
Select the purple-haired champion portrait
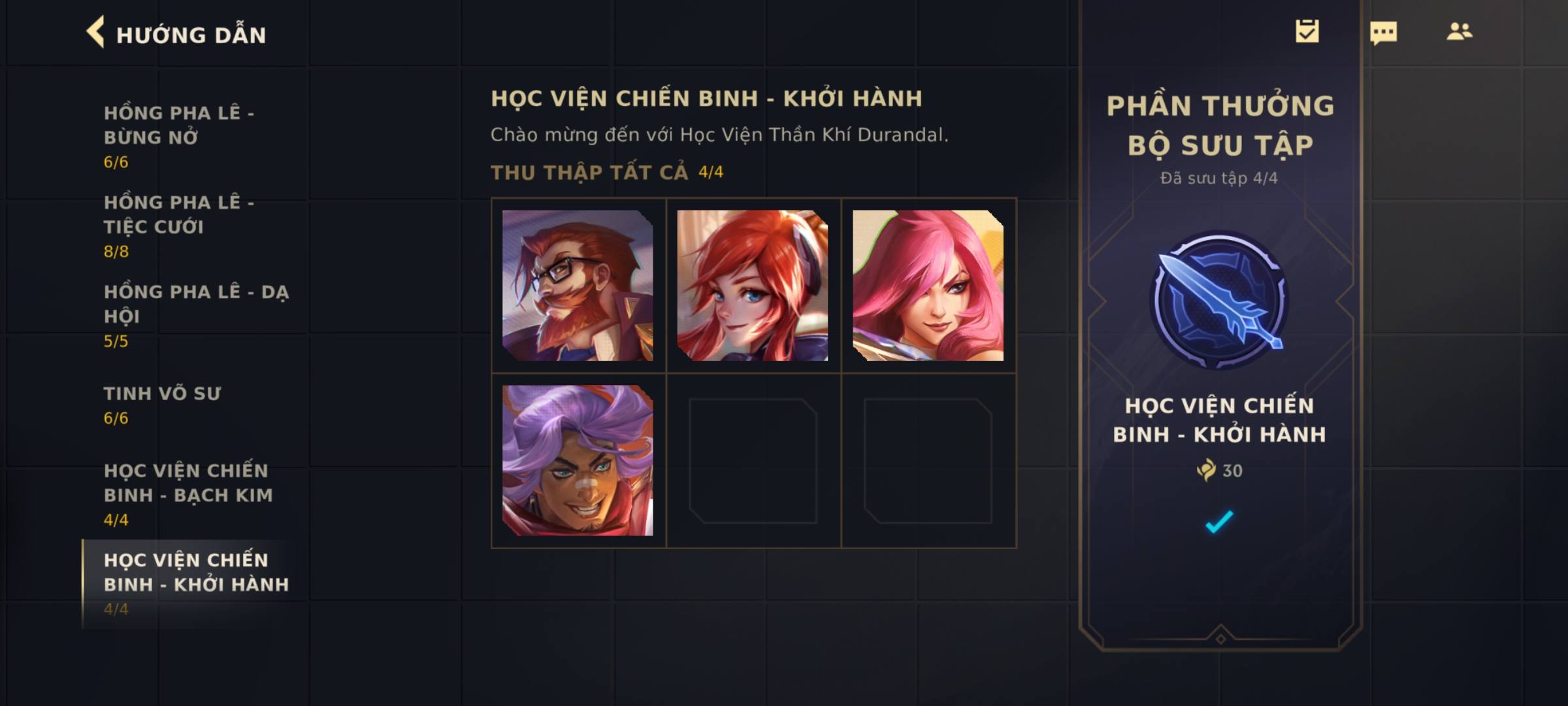point(578,460)
